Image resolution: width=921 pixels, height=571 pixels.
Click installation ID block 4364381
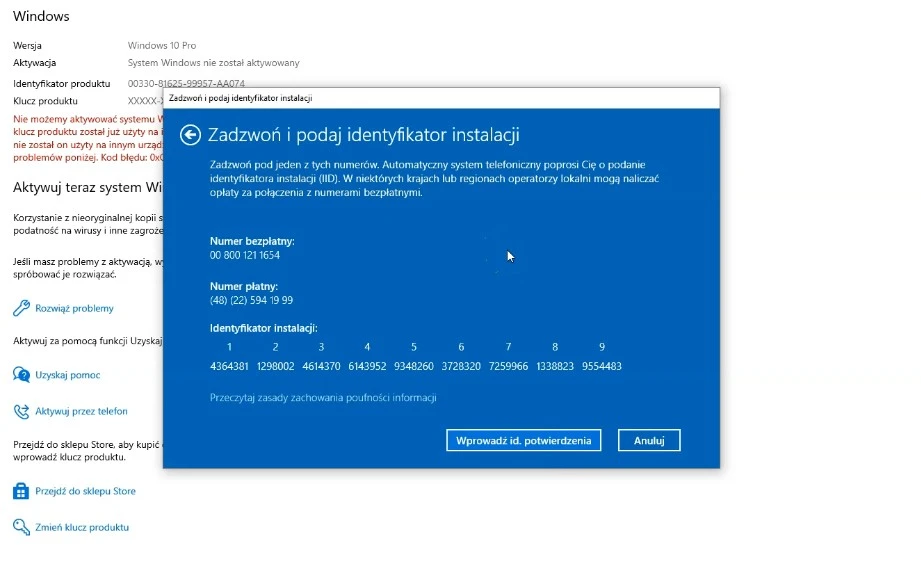229,366
